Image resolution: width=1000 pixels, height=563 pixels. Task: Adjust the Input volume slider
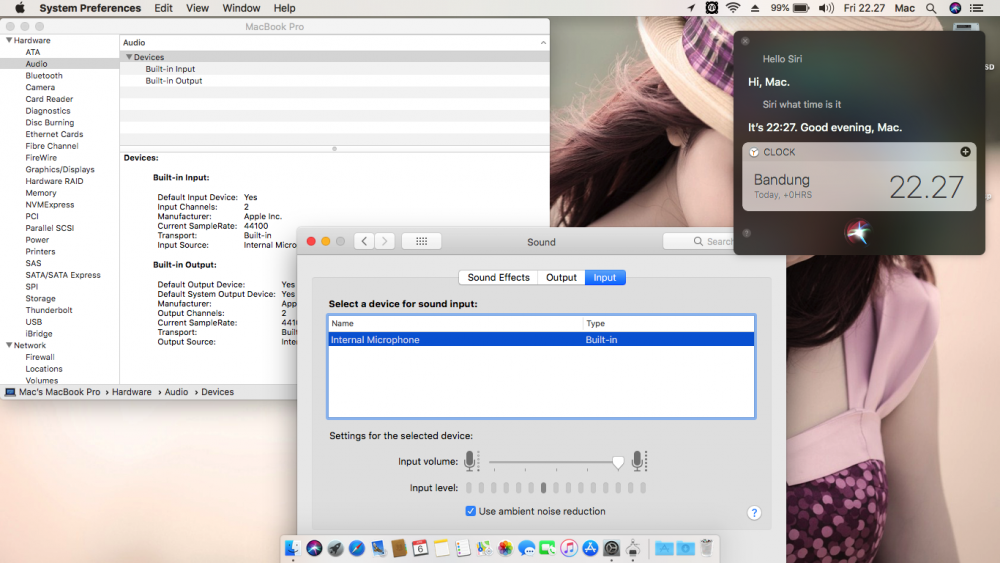click(x=617, y=462)
